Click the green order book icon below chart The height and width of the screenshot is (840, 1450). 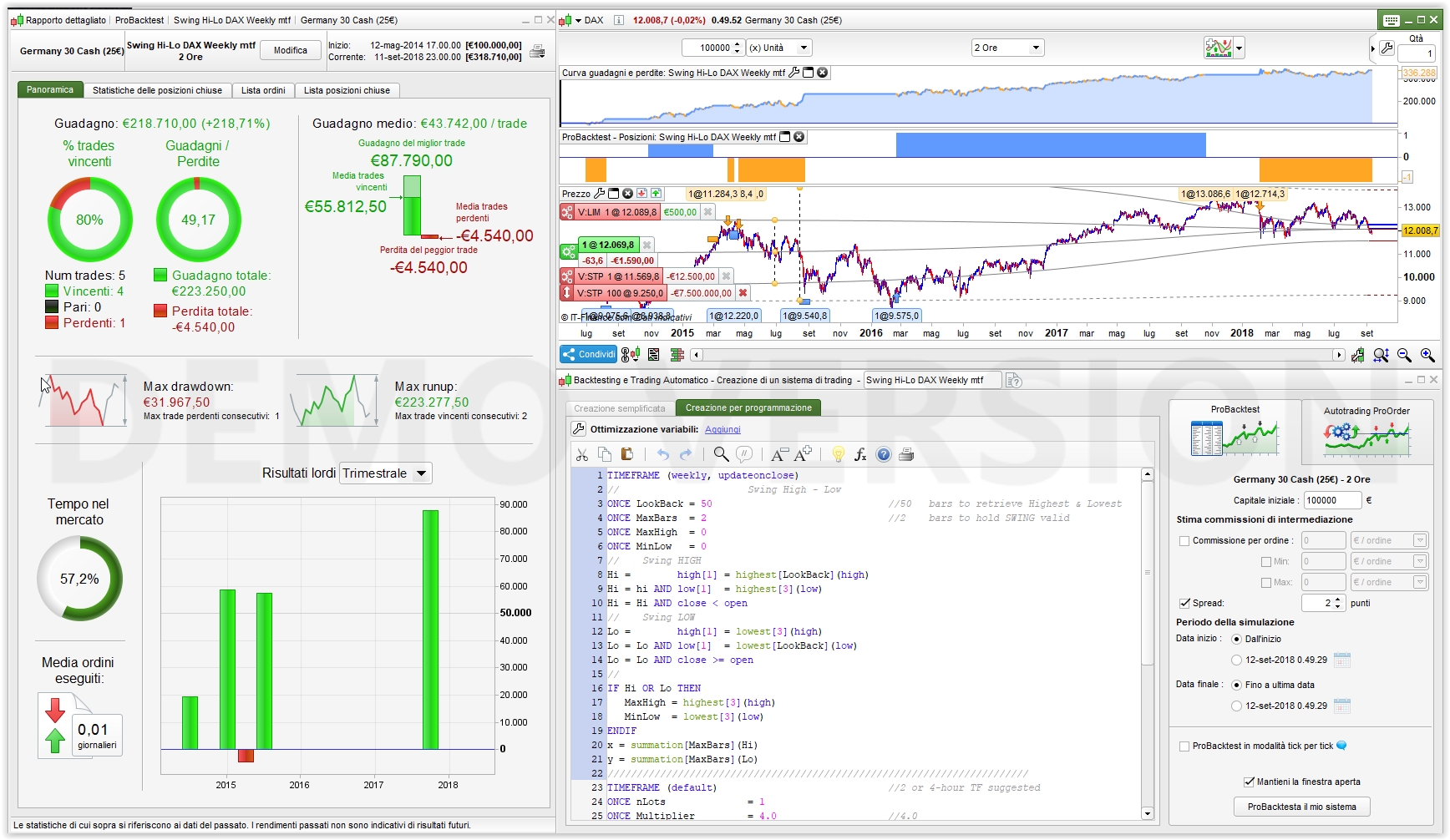(x=677, y=355)
